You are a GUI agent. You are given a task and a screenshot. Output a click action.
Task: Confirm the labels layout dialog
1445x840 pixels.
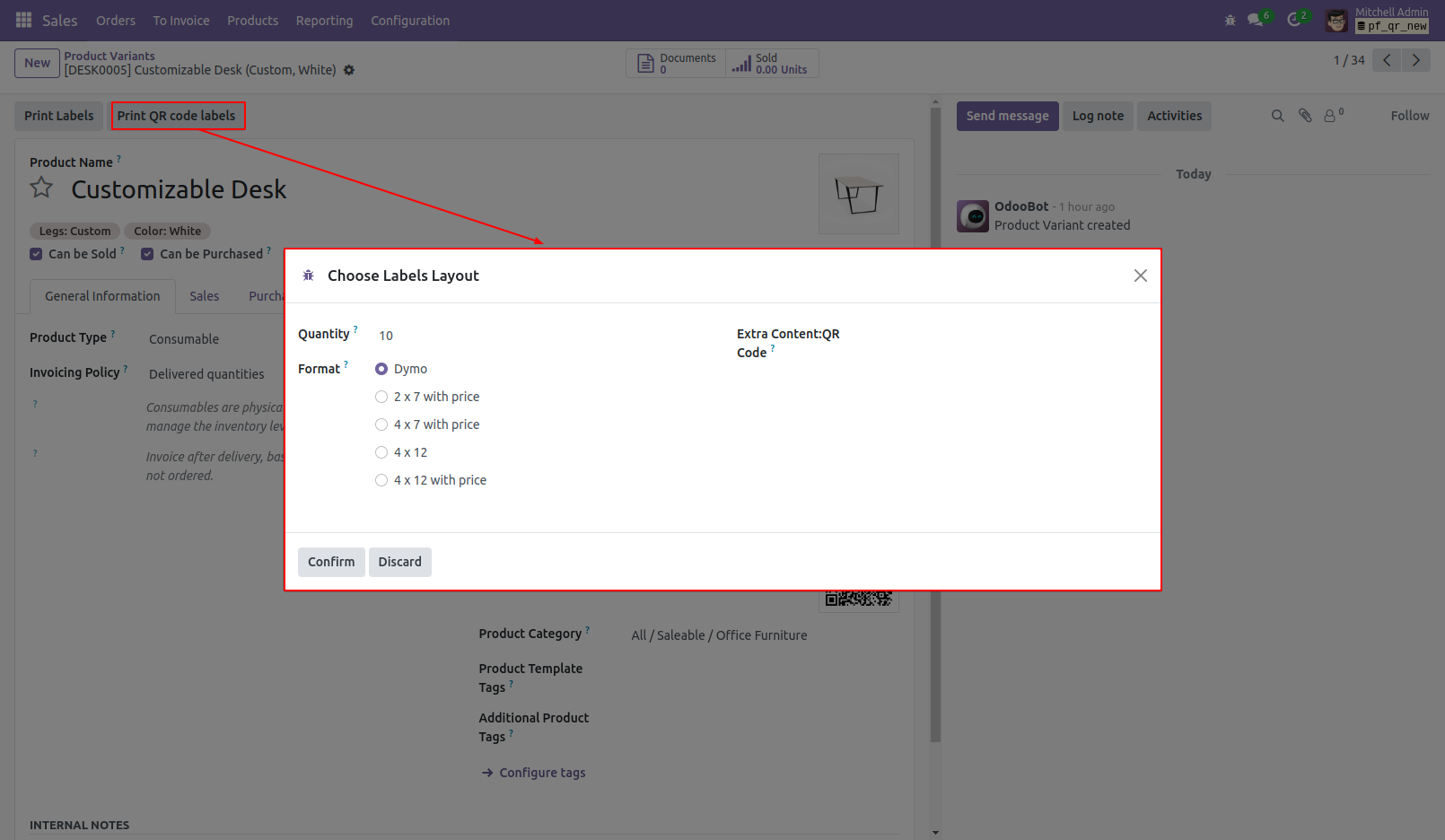click(330, 561)
